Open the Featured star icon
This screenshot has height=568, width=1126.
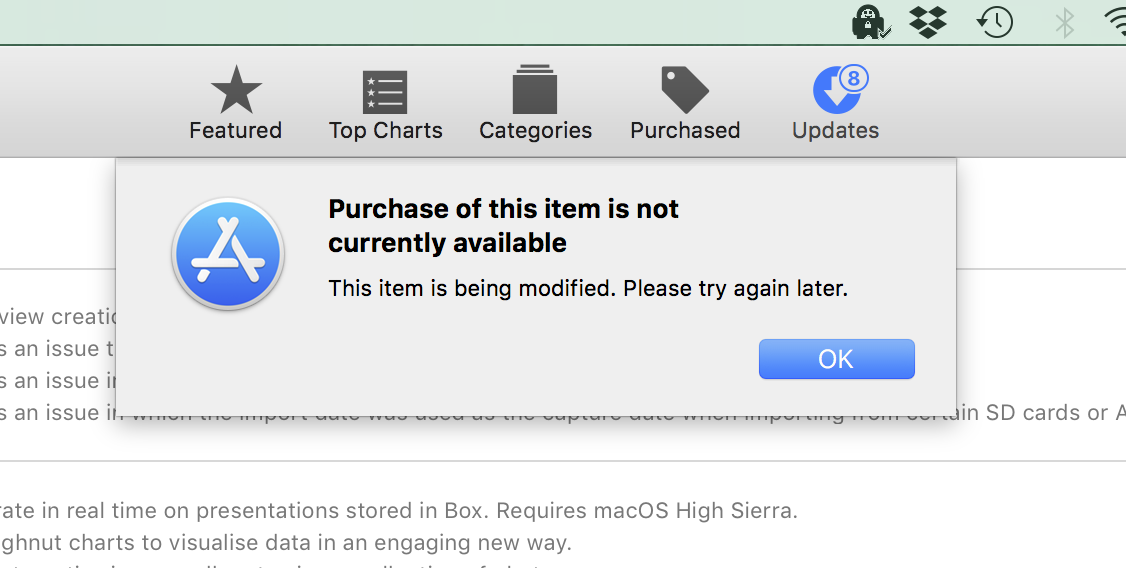point(236,90)
